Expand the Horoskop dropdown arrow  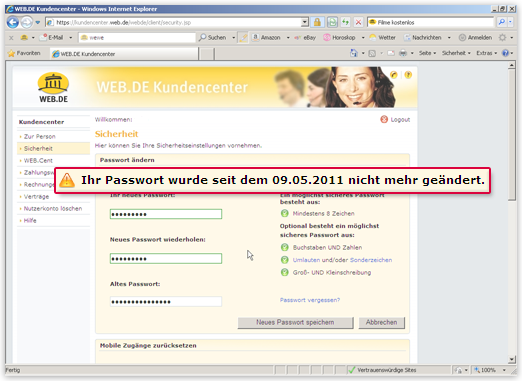pyautogui.click(x=363, y=38)
